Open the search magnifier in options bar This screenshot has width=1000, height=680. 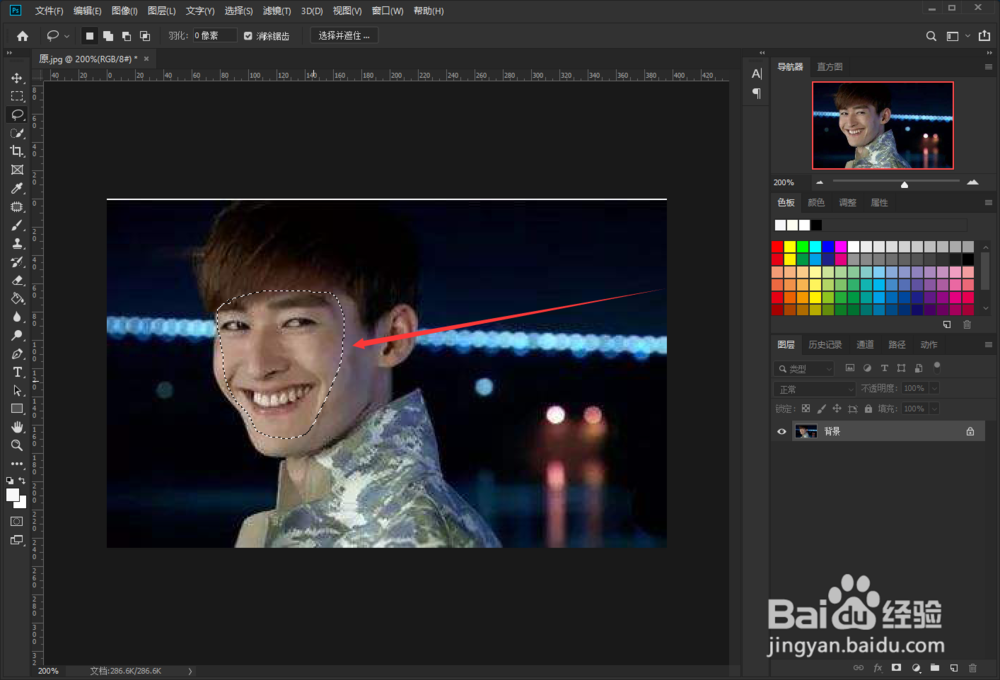[x=931, y=36]
